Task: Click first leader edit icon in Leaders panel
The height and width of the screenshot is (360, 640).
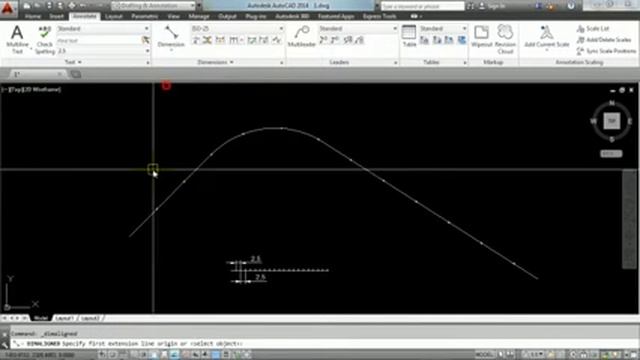Action: 323,40
